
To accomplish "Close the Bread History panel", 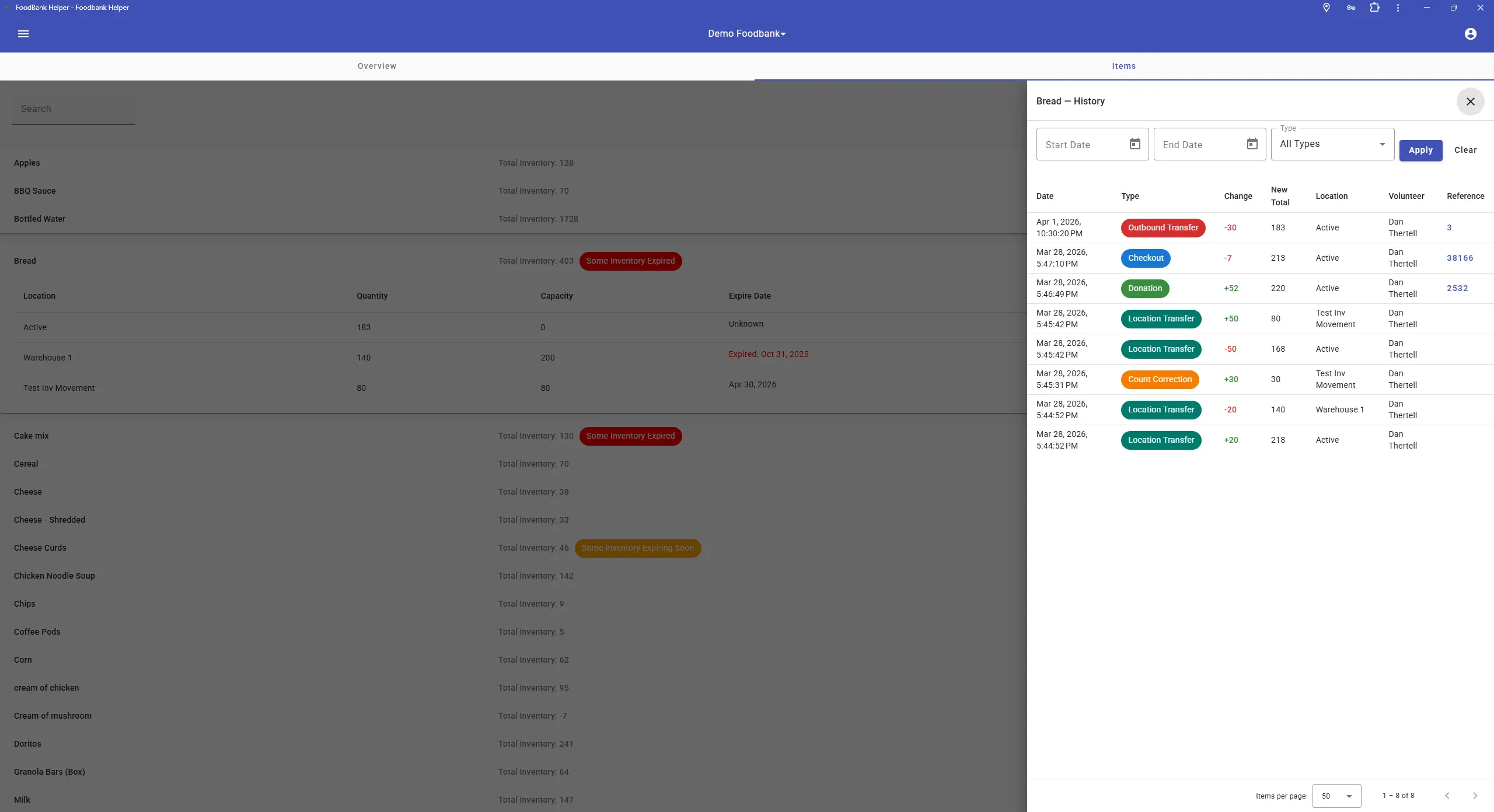I will 1470,101.
